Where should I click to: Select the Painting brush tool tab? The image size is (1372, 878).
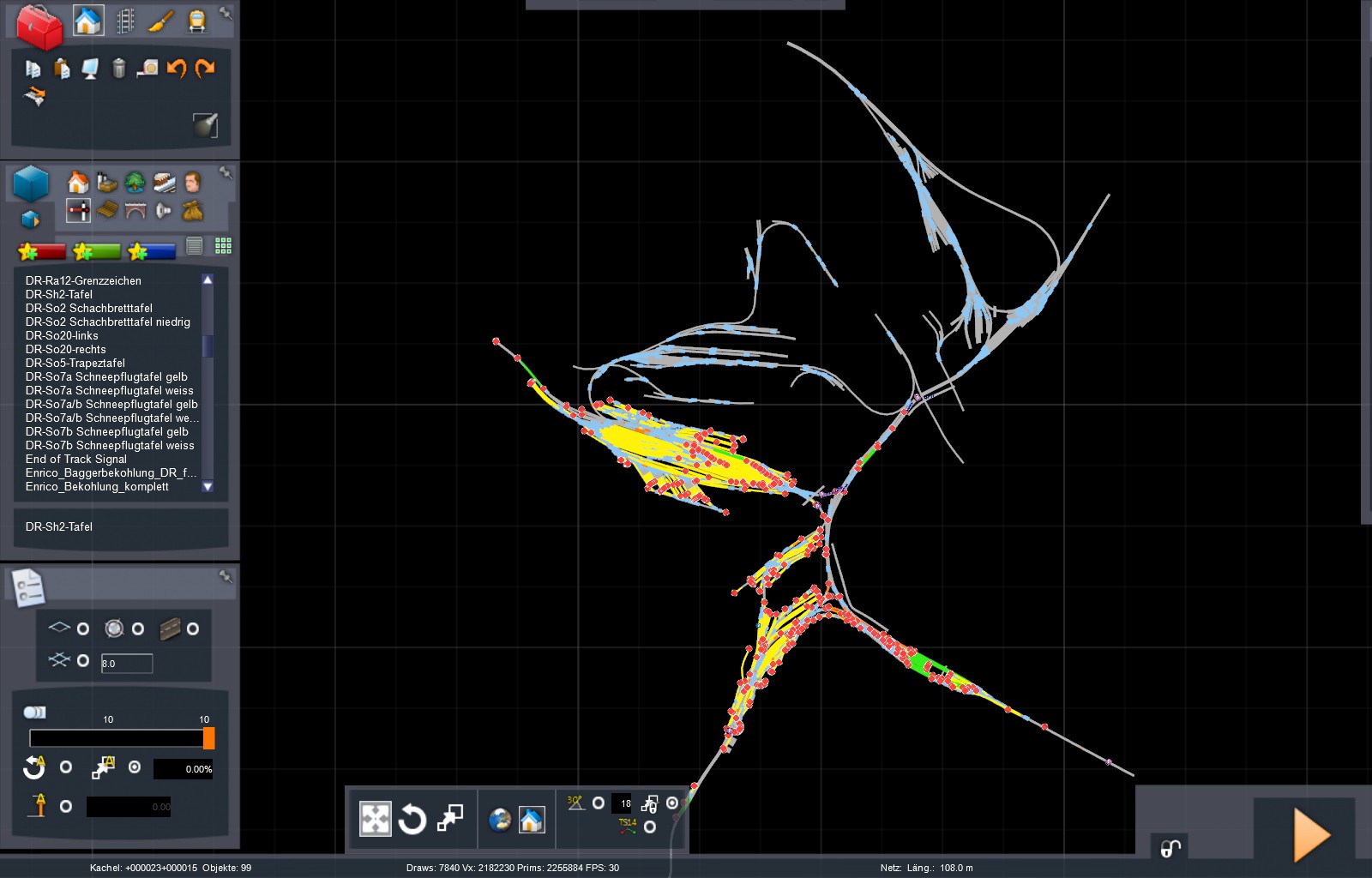click(x=160, y=21)
